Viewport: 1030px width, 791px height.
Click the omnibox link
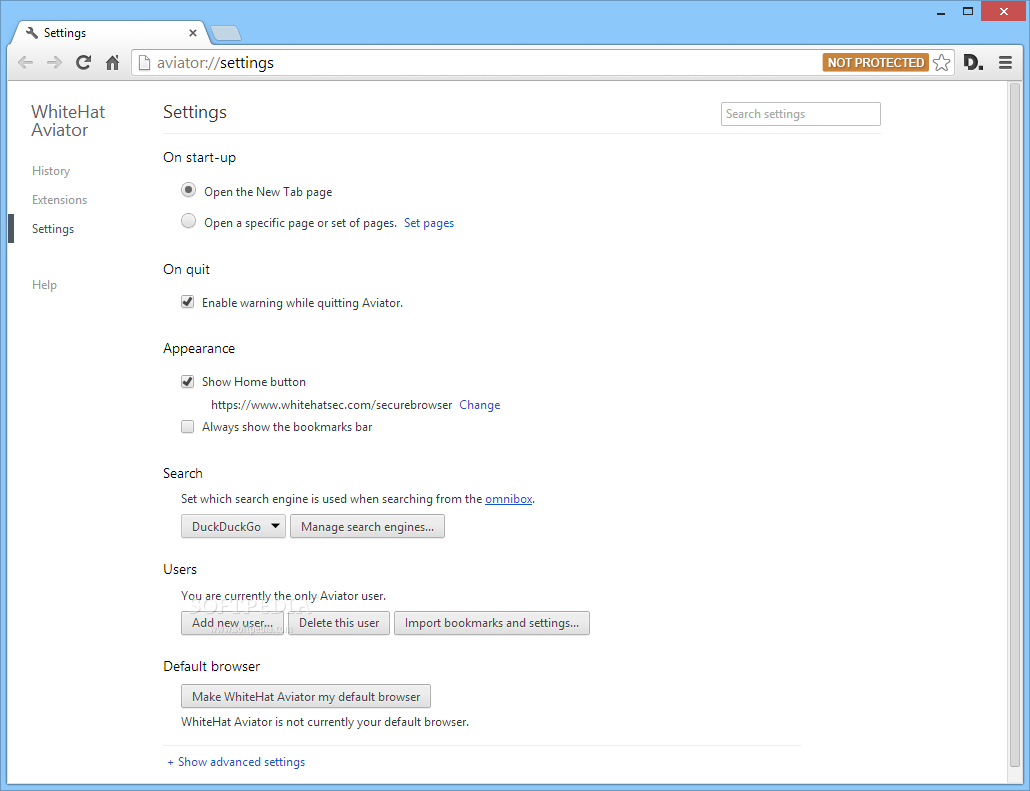click(508, 499)
